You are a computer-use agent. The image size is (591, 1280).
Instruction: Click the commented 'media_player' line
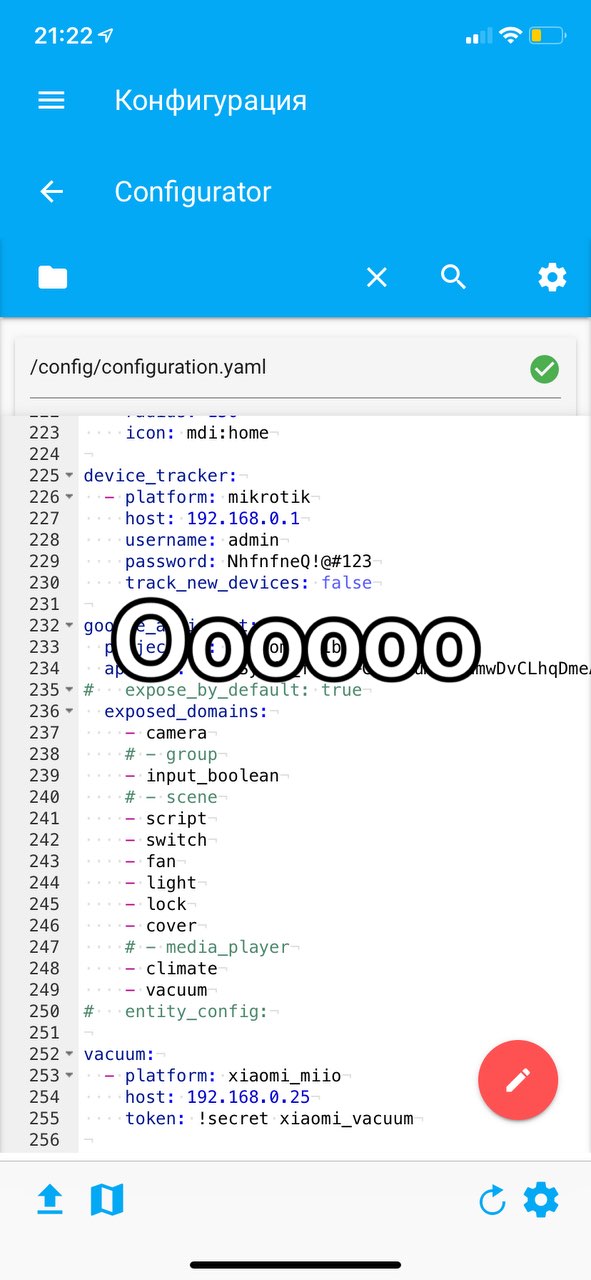click(207, 947)
